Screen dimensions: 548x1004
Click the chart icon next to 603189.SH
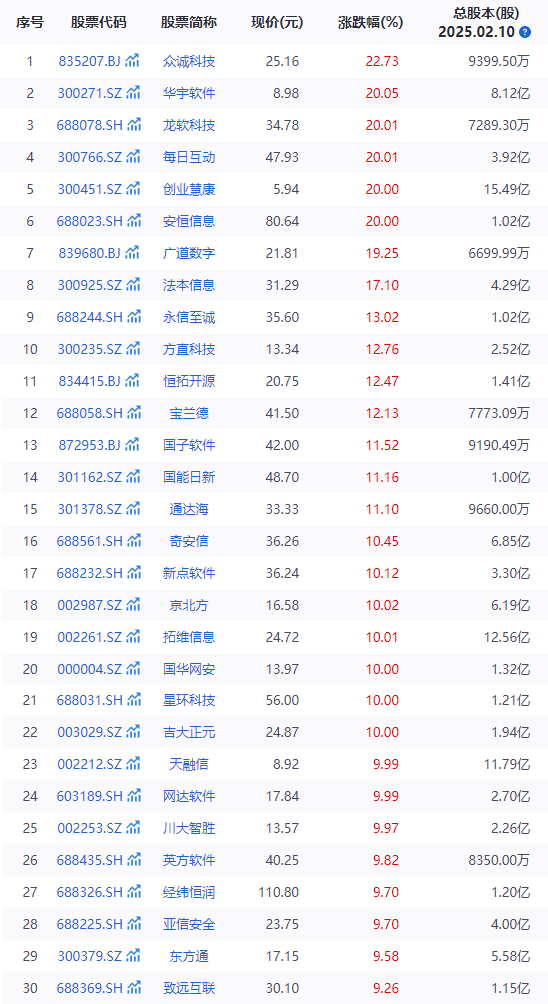[134, 796]
